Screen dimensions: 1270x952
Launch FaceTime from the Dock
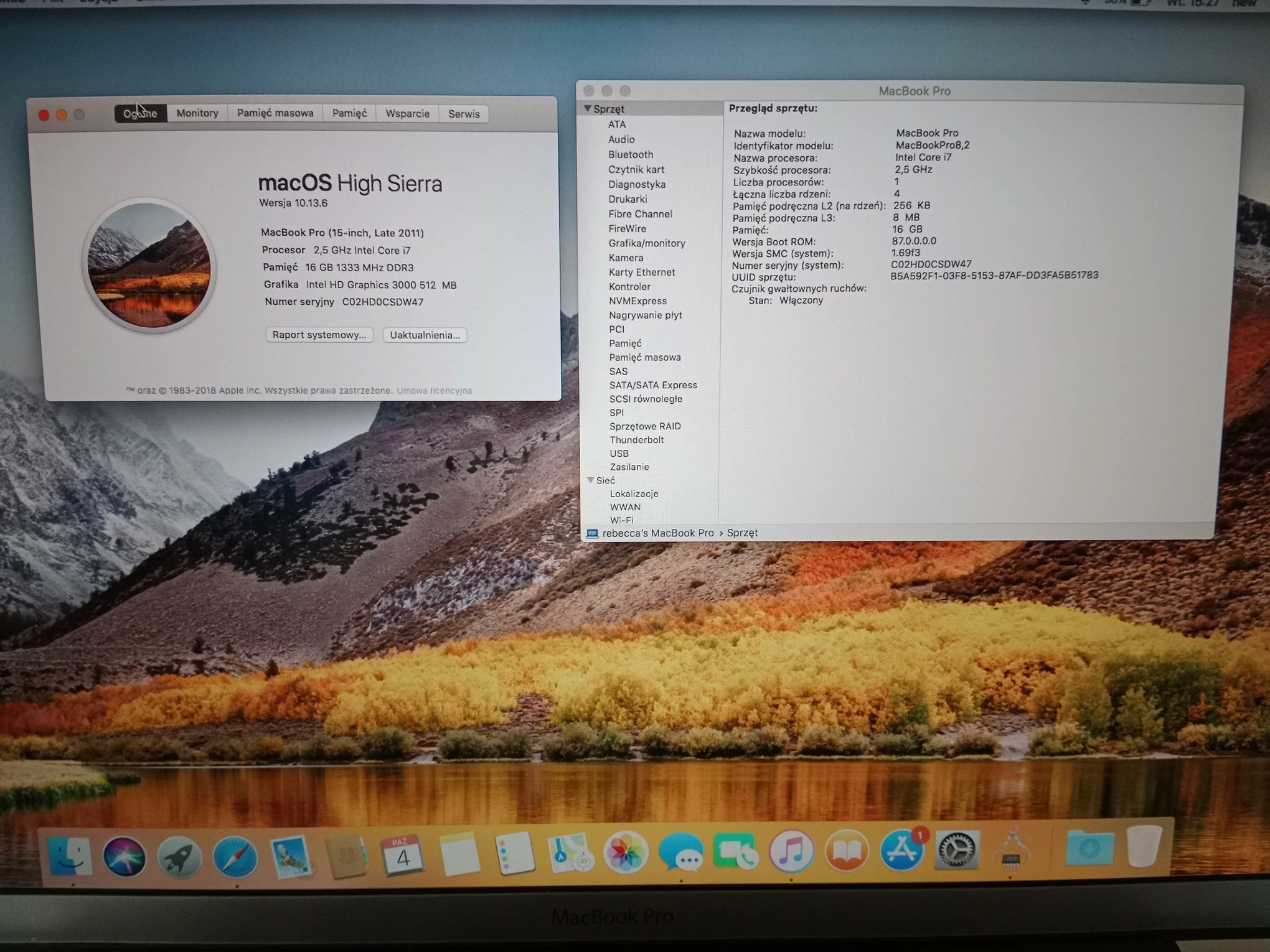tap(736, 854)
